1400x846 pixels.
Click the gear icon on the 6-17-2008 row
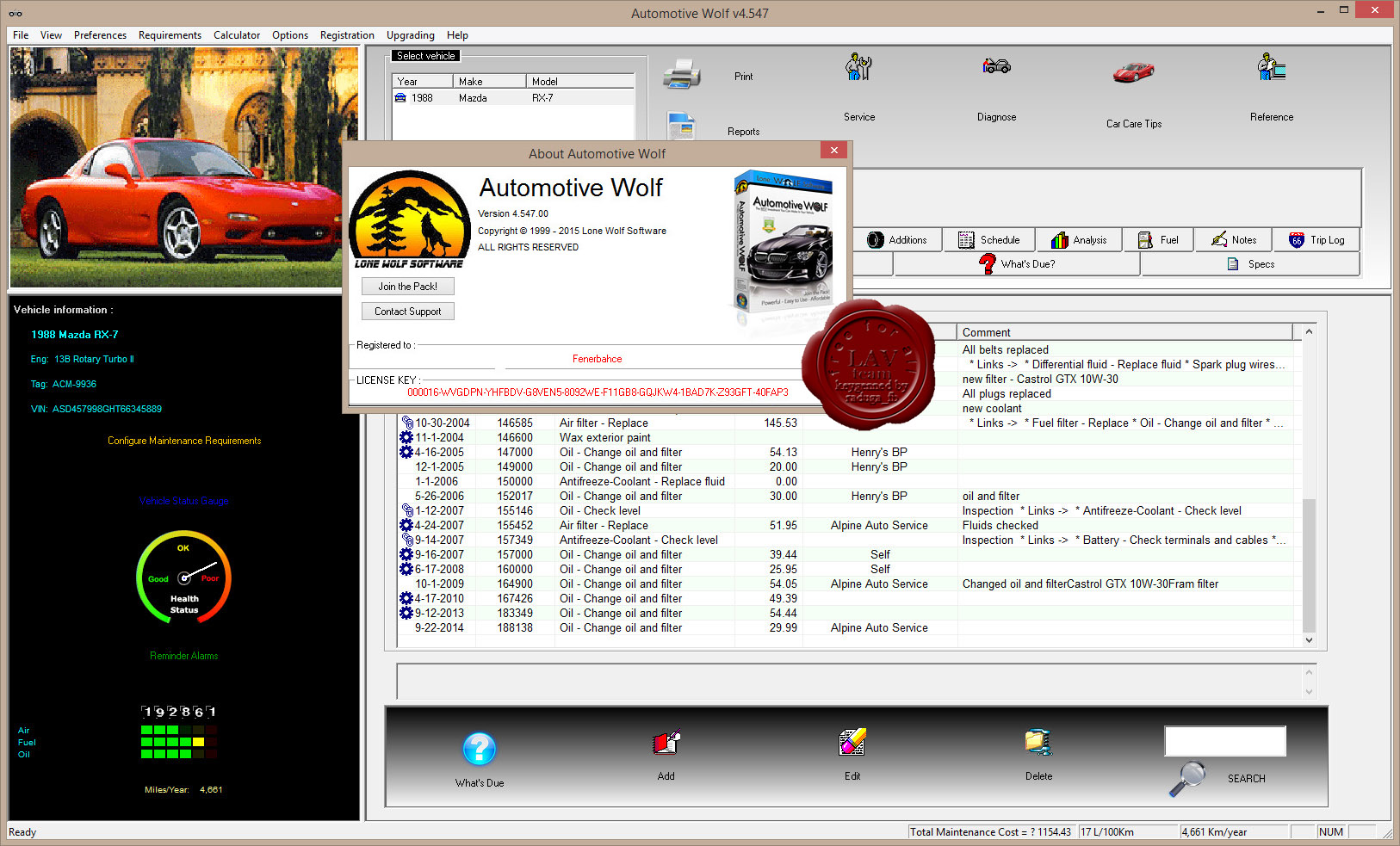pos(406,569)
